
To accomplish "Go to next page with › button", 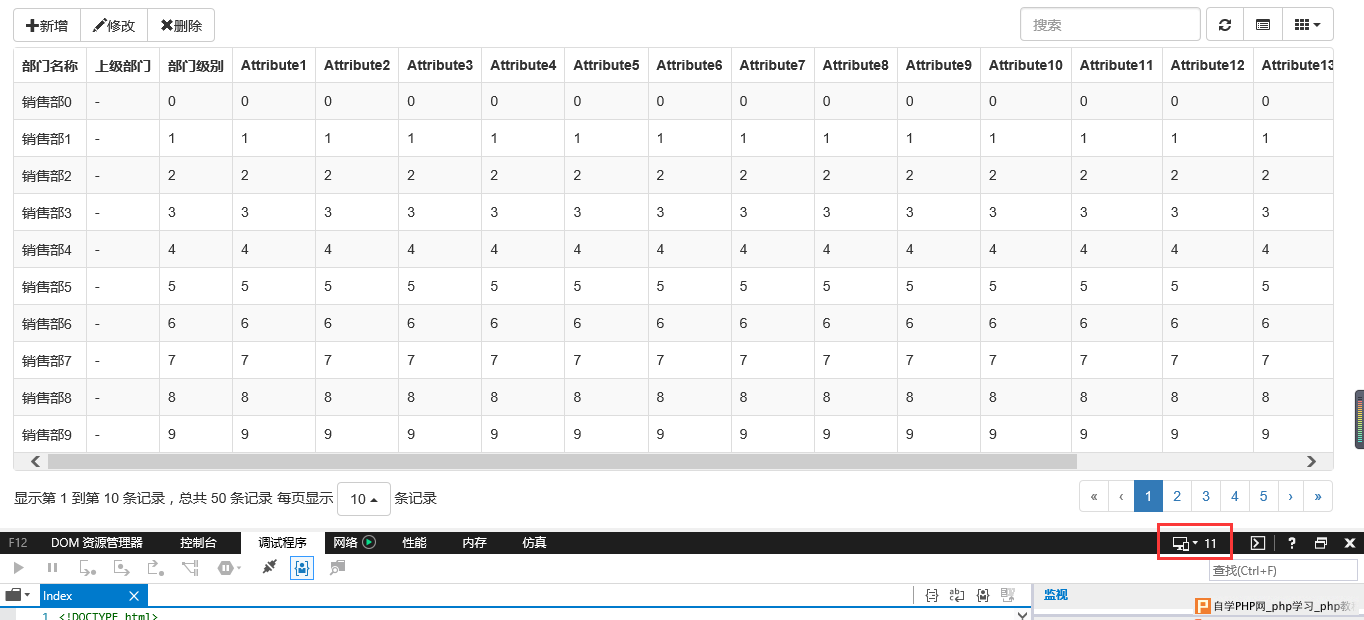I will pyautogui.click(x=1291, y=496).
